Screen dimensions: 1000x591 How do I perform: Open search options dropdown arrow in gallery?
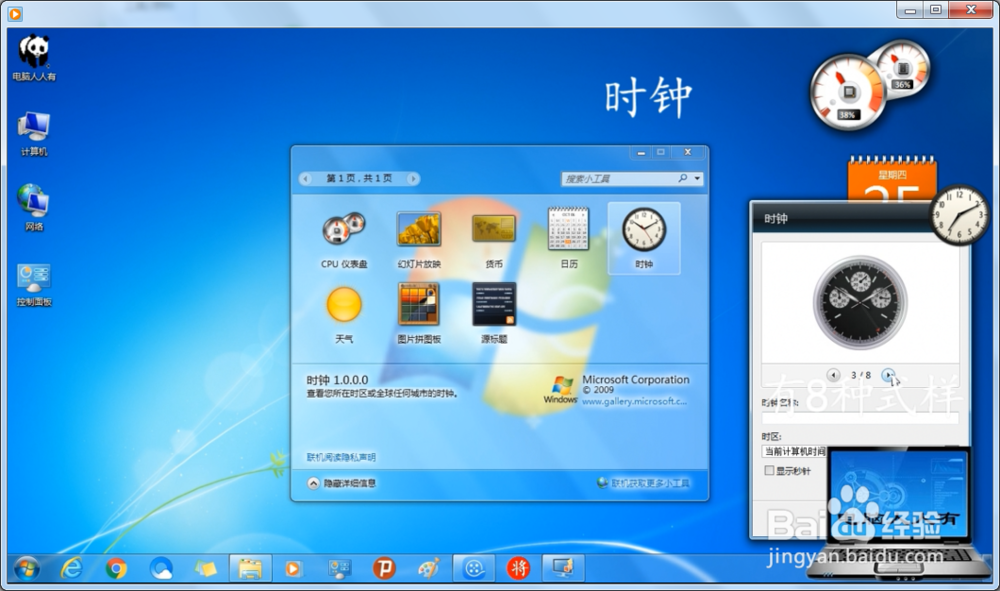click(697, 179)
